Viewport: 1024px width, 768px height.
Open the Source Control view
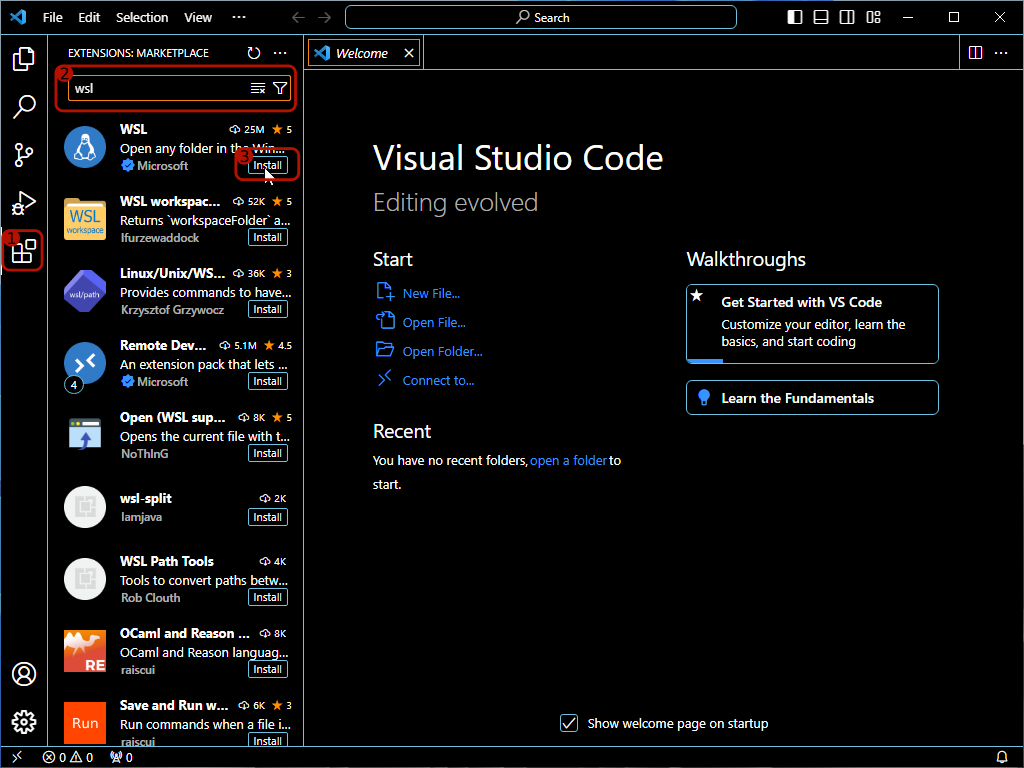[24, 155]
